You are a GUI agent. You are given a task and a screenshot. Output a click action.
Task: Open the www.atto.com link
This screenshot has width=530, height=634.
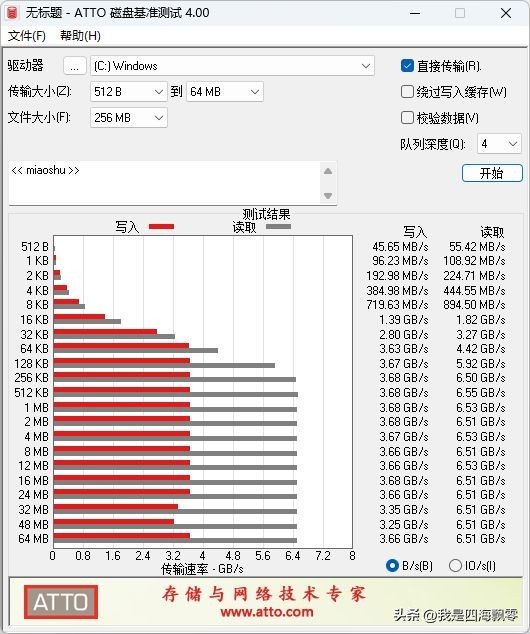[x=267, y=612]
